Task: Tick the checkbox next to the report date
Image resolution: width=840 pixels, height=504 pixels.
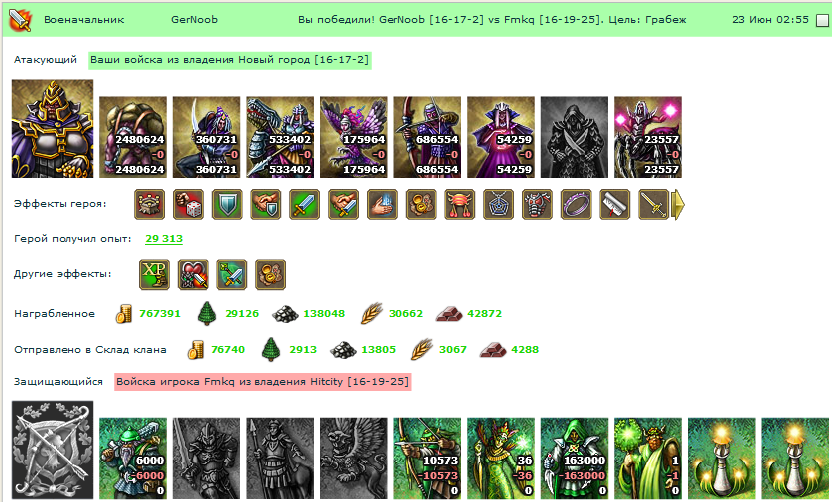Action: [822, 20]
